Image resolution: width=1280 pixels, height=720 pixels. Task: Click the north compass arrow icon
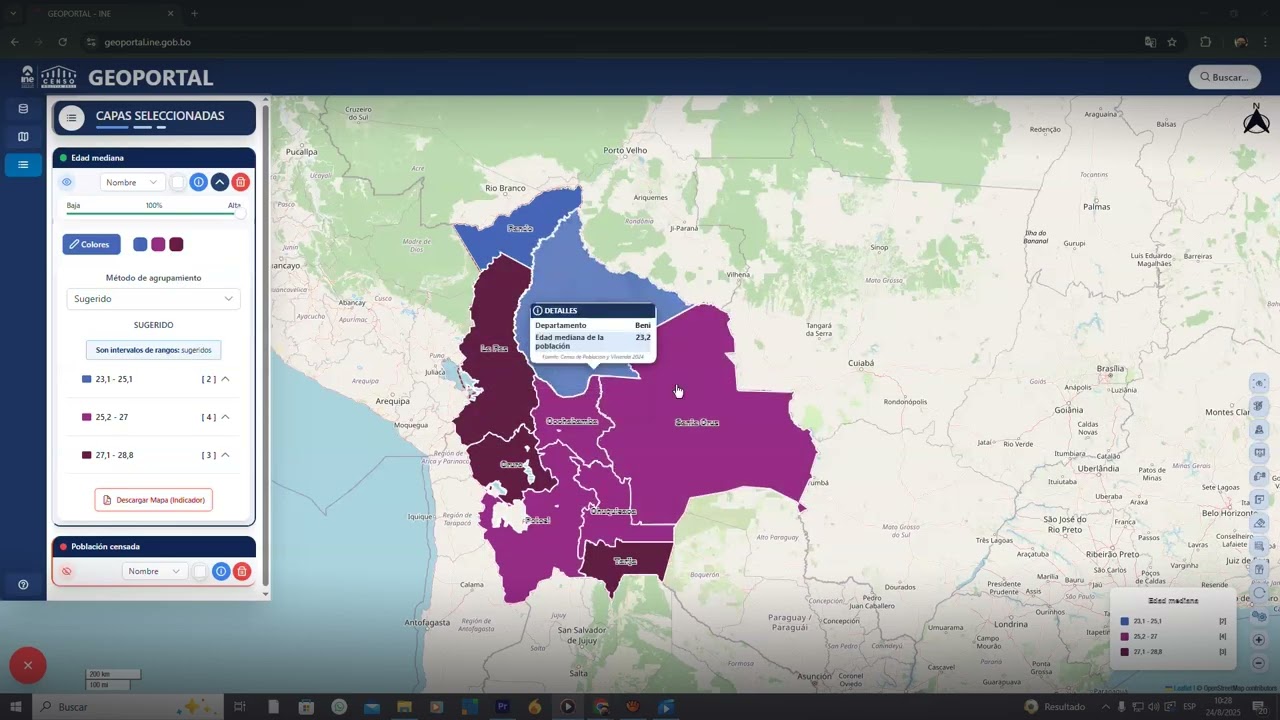point(1256,118)
